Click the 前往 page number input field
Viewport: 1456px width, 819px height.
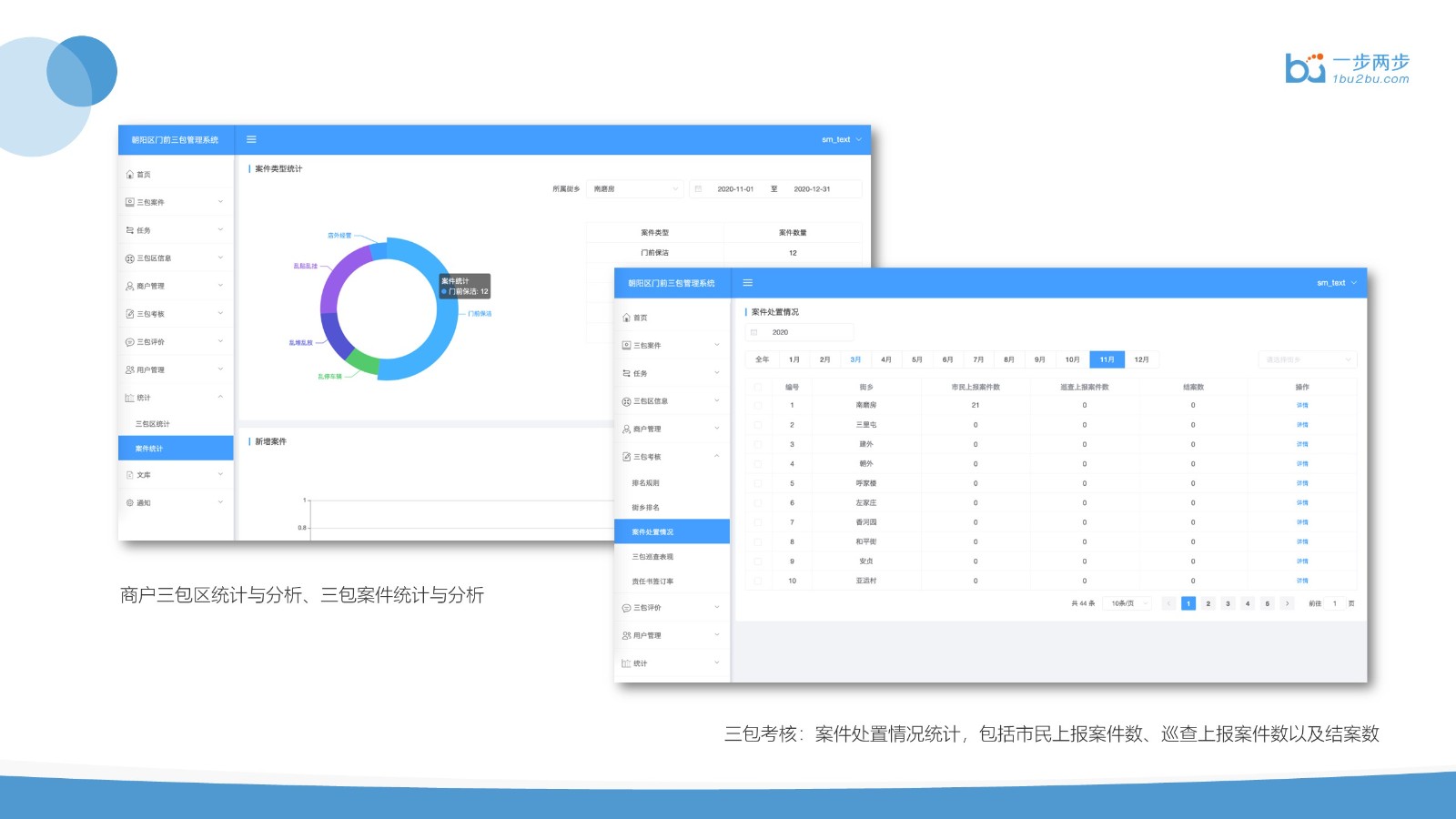(x=1335, y=603)
